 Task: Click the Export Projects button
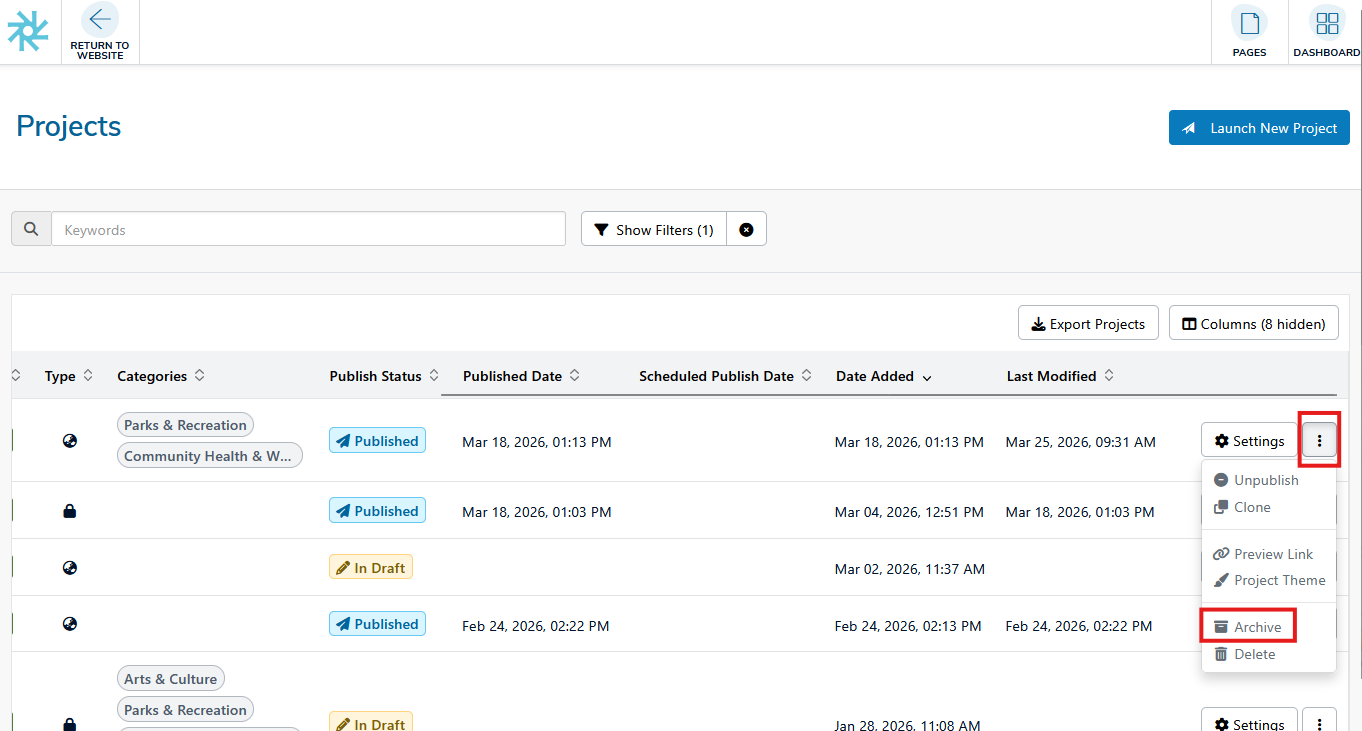(1088, 324)
